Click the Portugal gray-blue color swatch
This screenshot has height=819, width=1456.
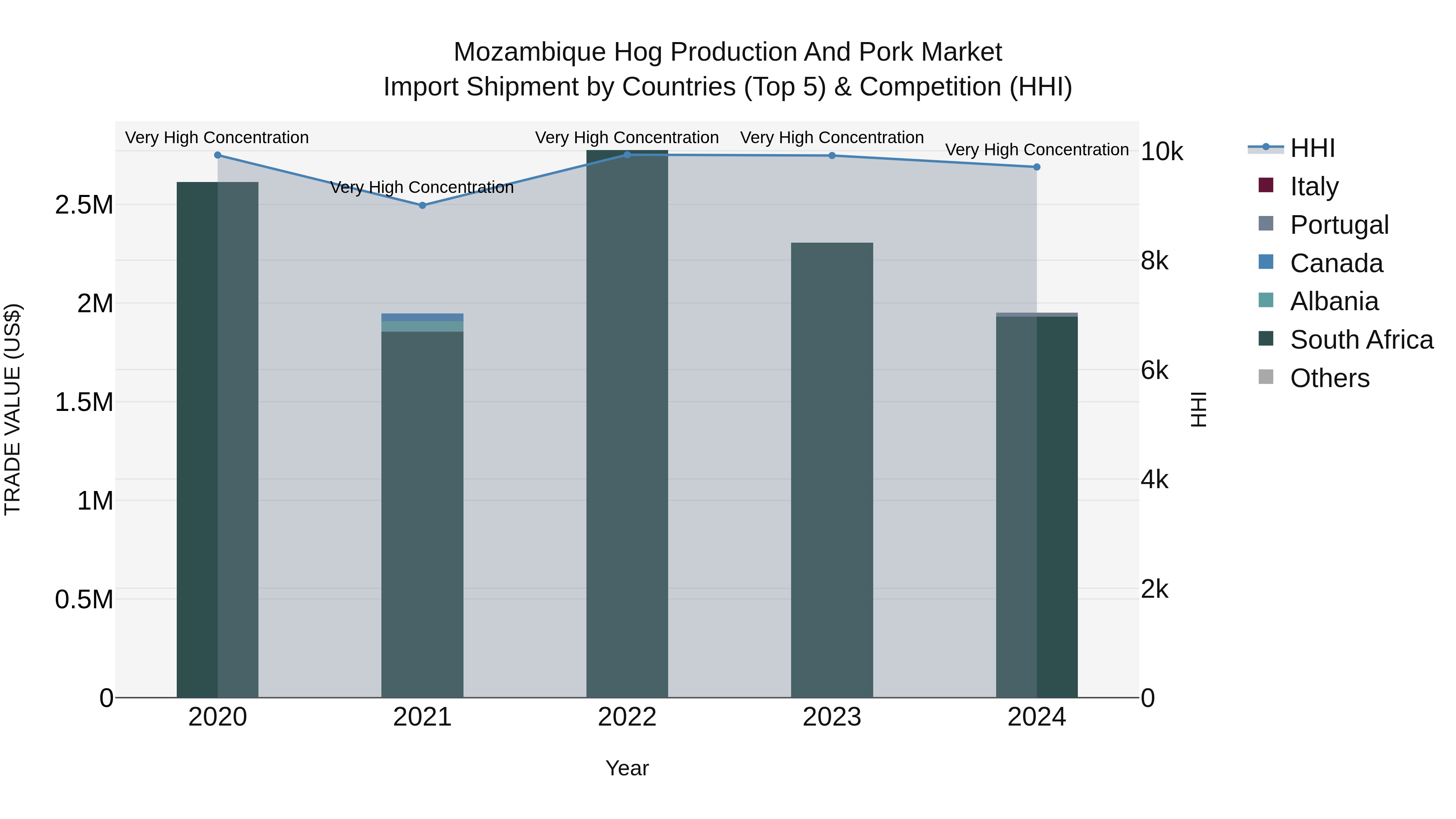(1266, 223)
